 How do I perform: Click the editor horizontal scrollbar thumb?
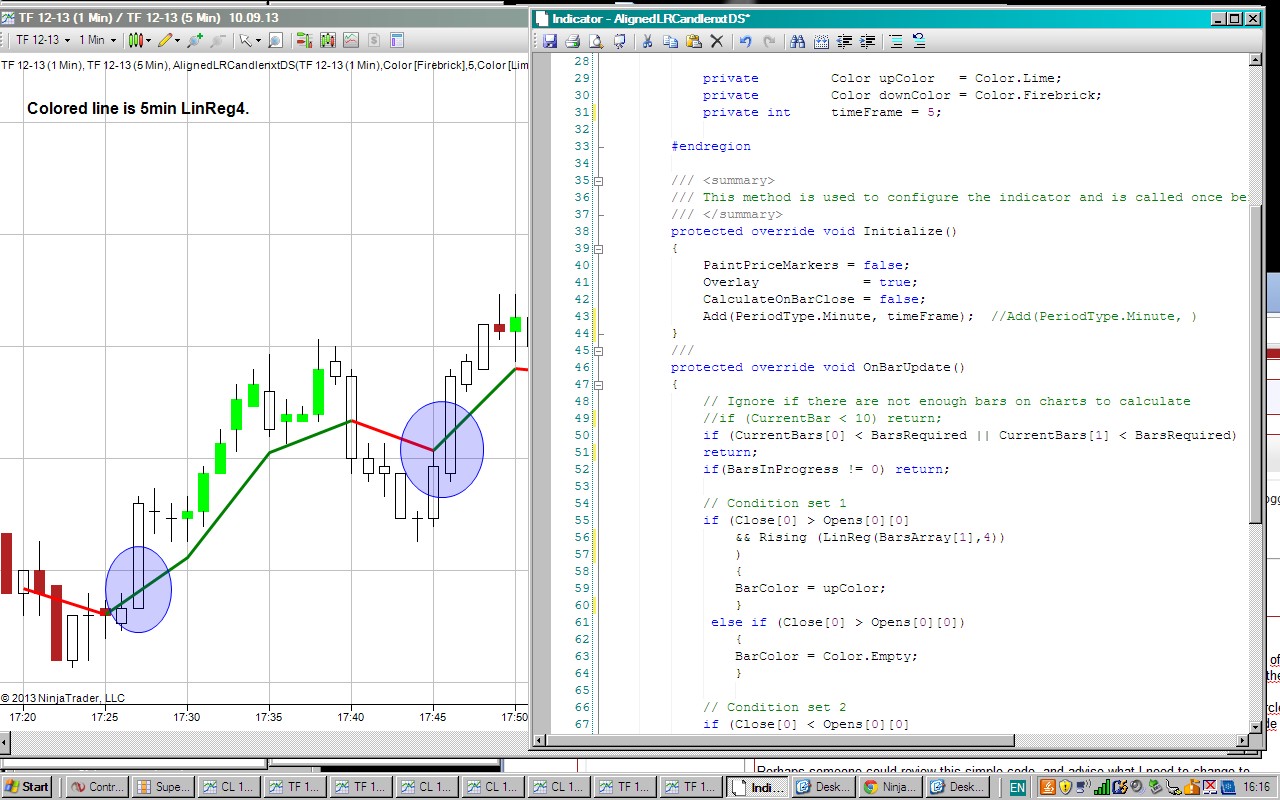point(781,740)
